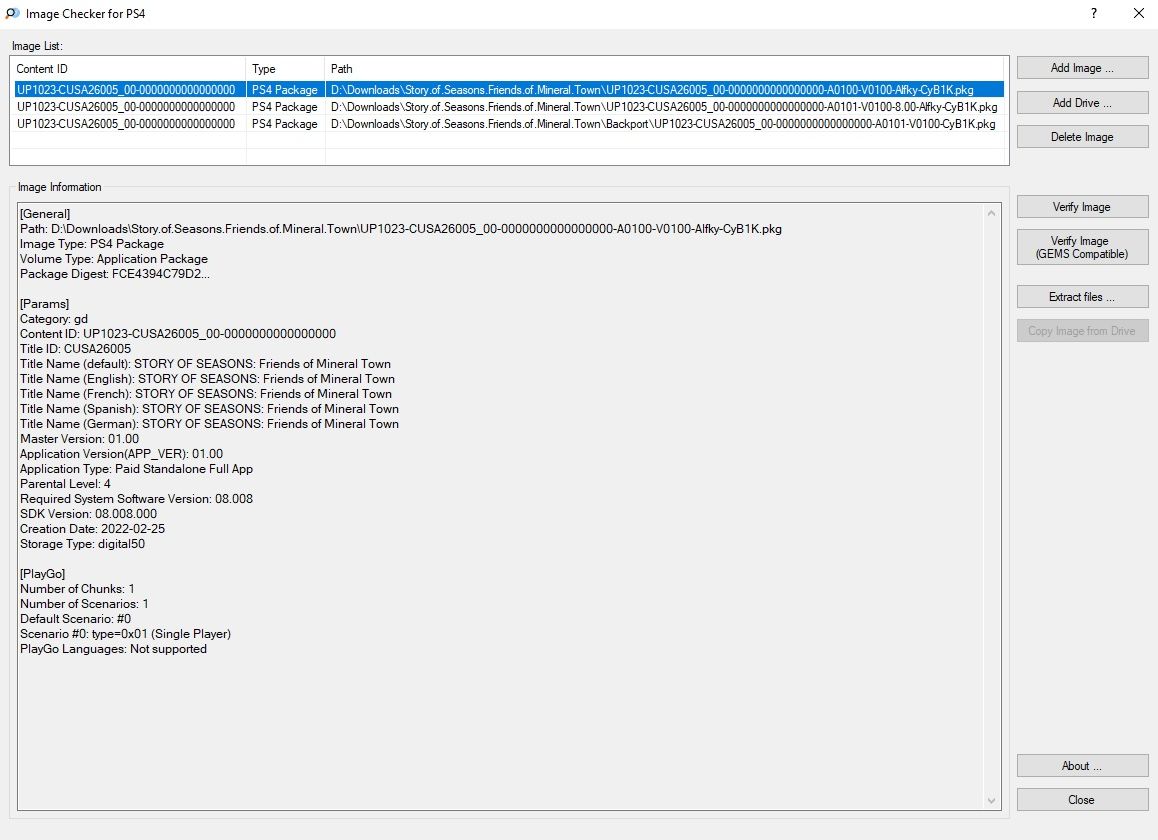Click the Master Version: 01.00 line

80,439
